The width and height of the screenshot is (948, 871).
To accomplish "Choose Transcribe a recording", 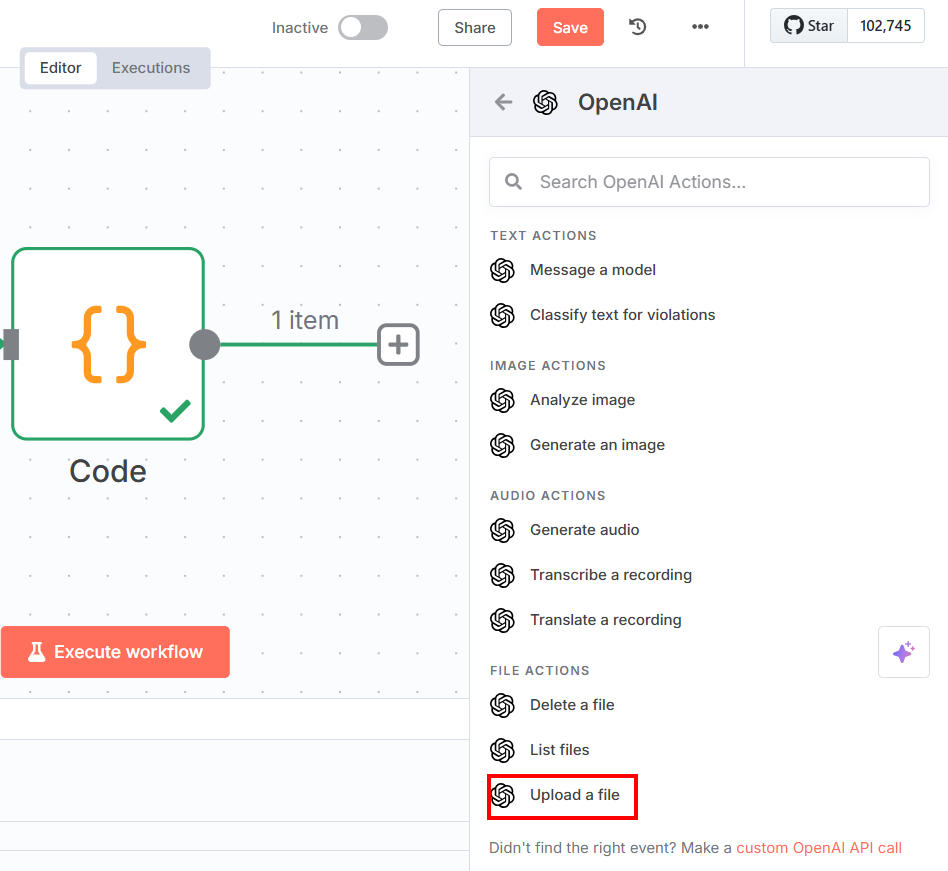I will 611,575.
